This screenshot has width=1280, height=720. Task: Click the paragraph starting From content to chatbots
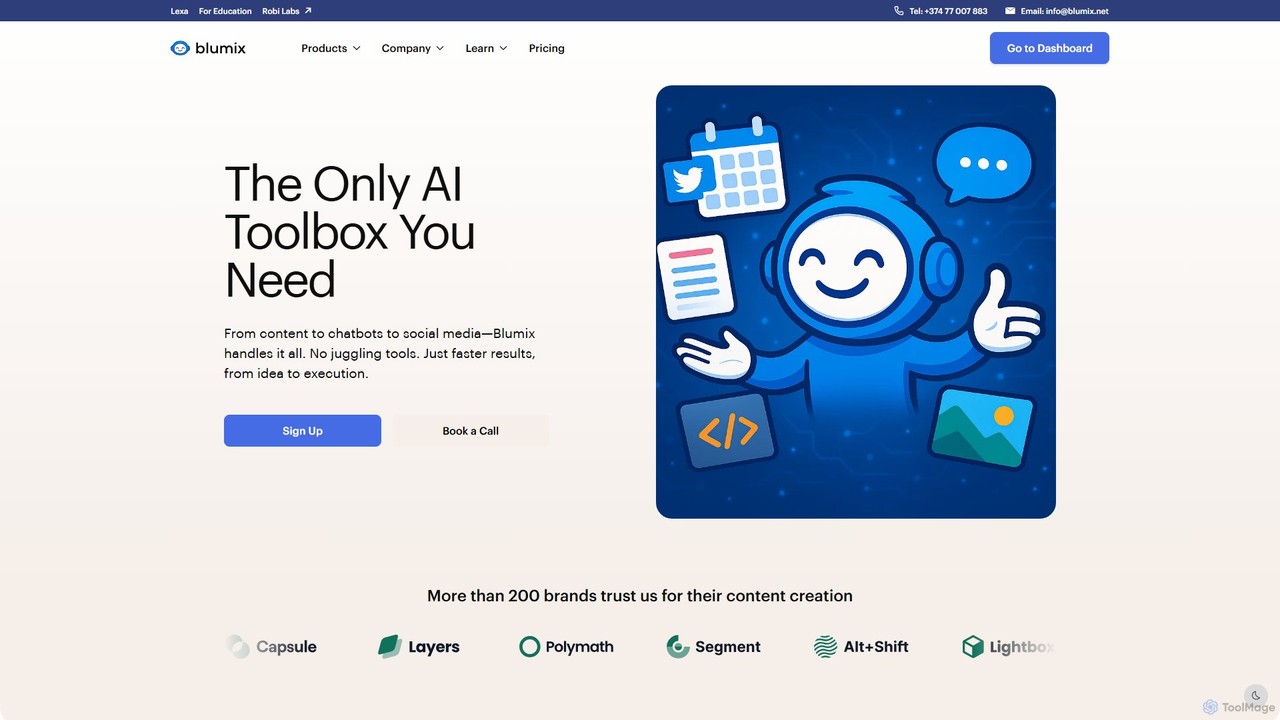[x=380, y=354]
